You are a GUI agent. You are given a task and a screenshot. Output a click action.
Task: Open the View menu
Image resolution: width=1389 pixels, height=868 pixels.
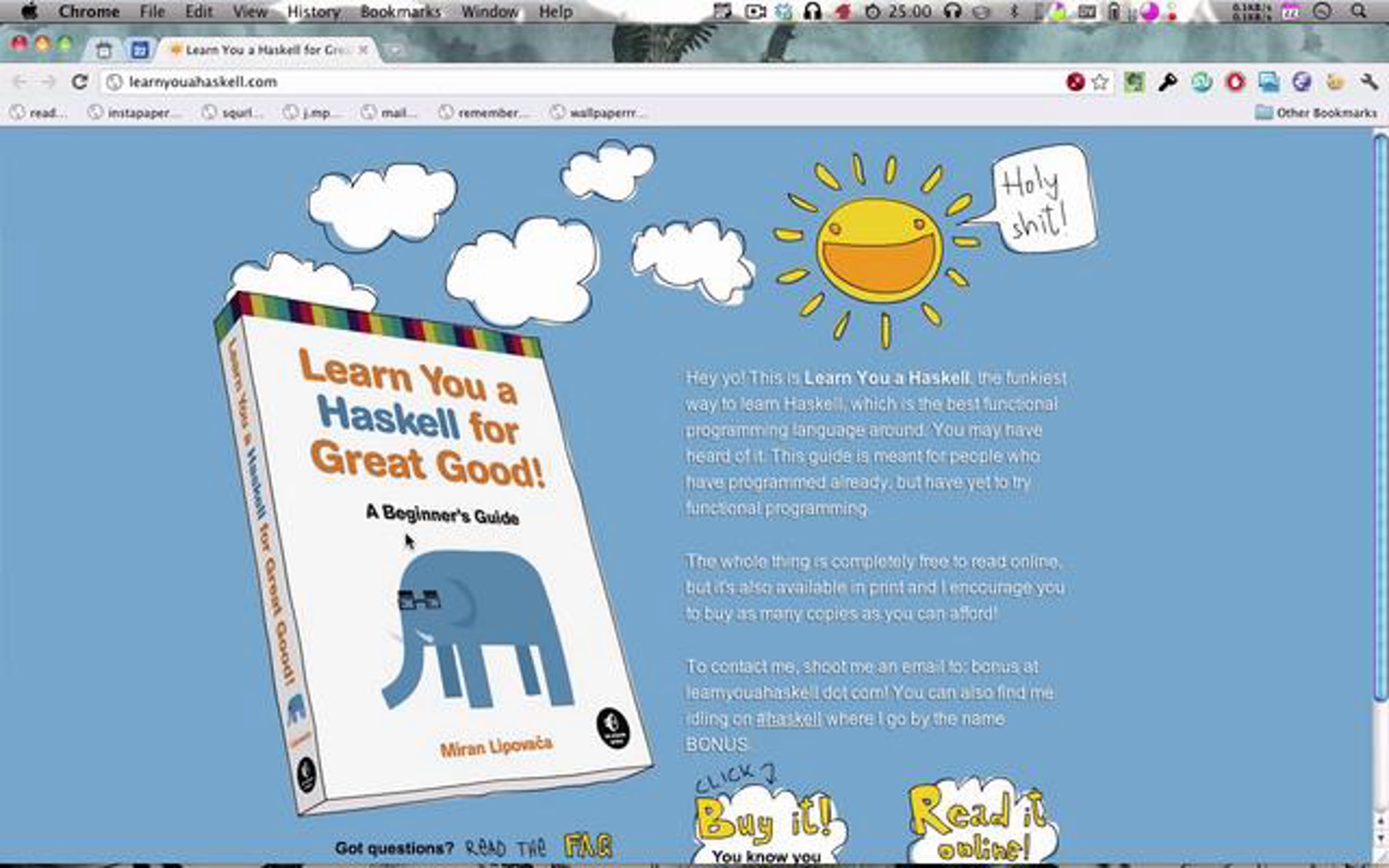click(250, 12)
